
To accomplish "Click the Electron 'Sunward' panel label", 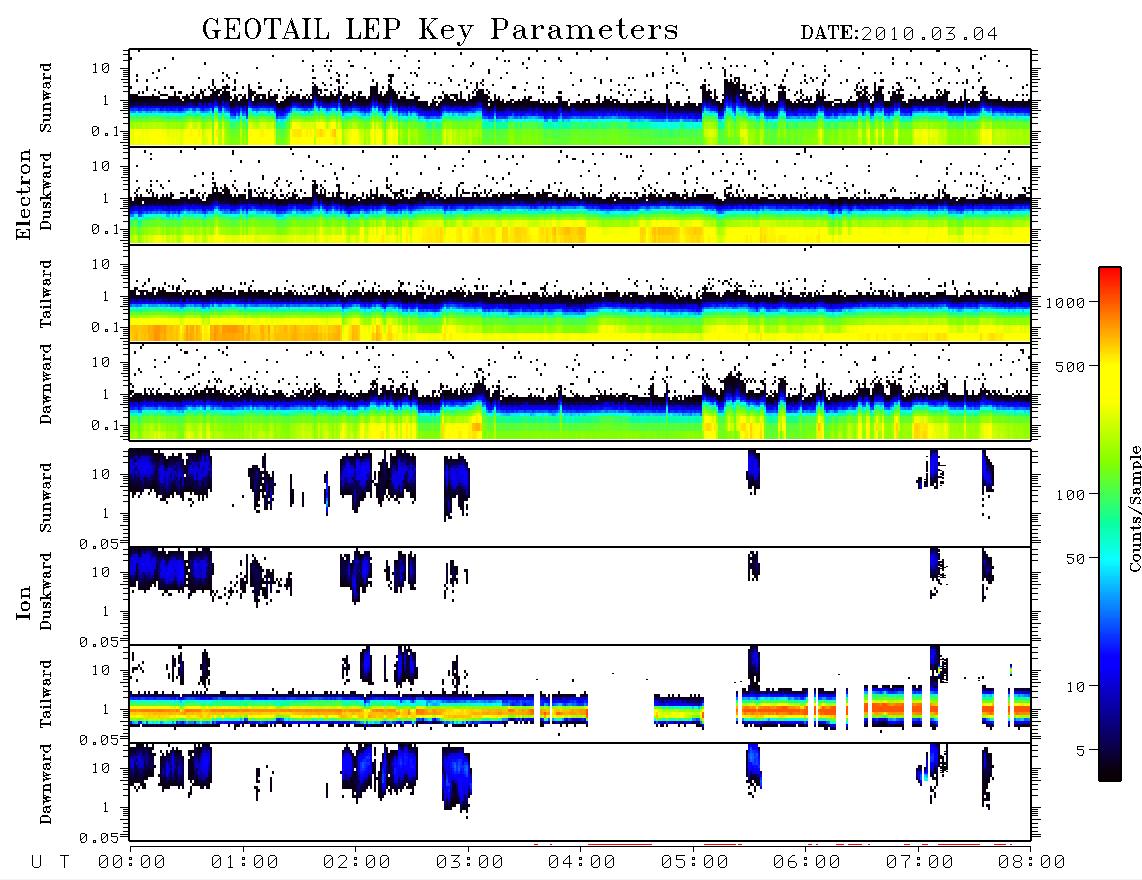I will (46, 98).
